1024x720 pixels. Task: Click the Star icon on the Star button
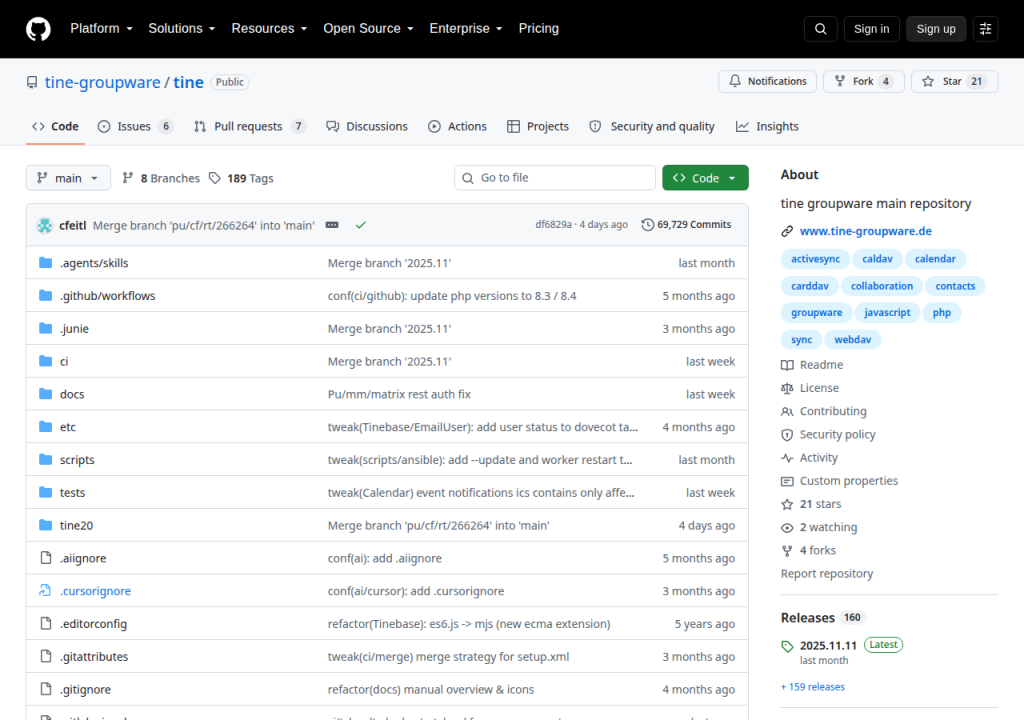[x=928, y=81]
